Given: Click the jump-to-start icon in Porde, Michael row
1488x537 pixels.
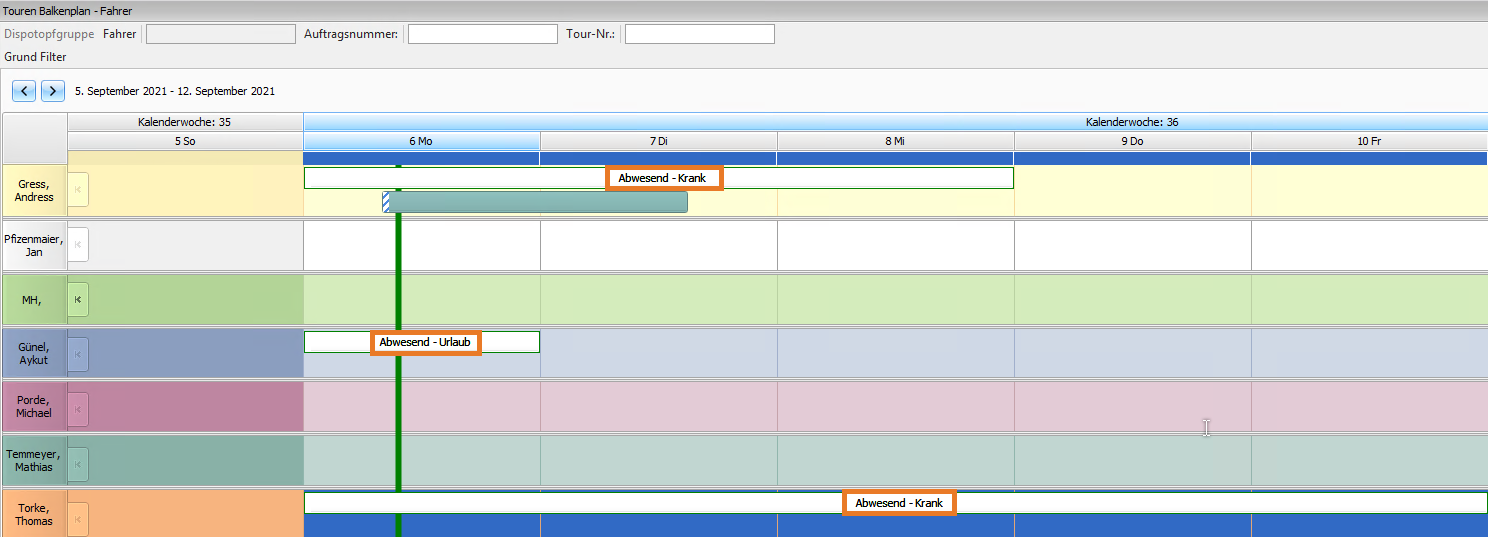Looking at the screenshot, I should 78,409.
